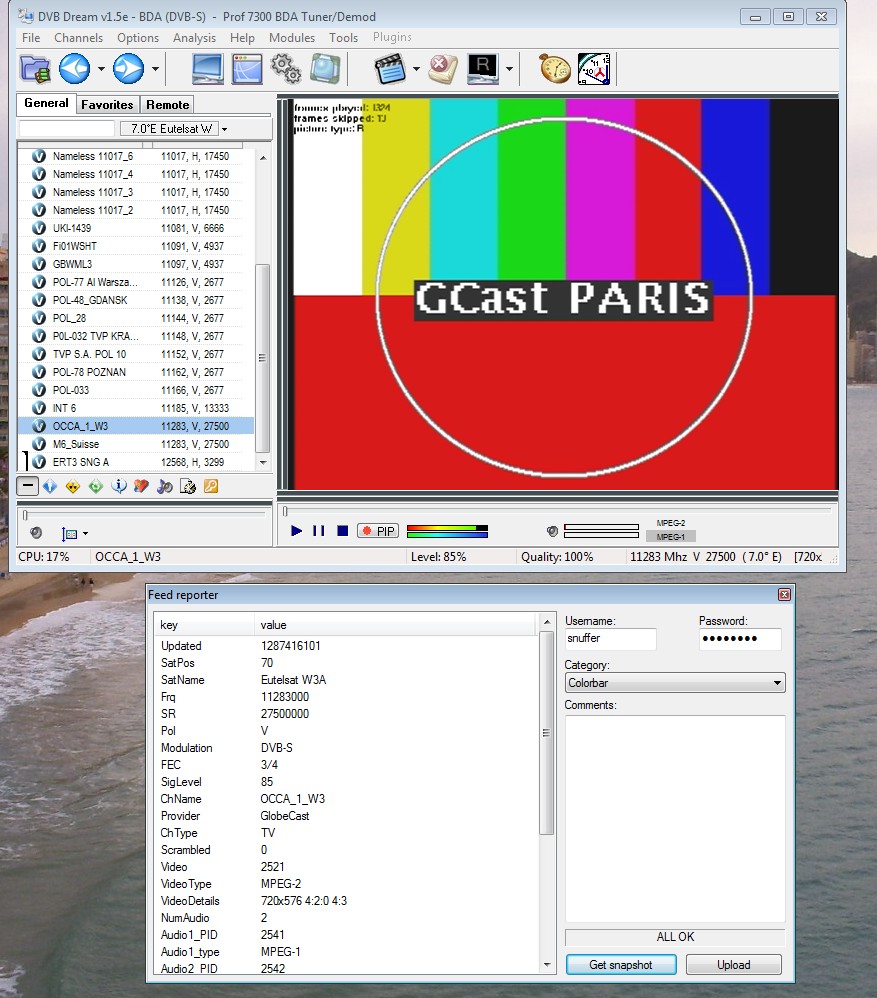This screenshot has height=998, width=877.
Task: Open the previous channel arrow dropdown
Action: [101, 69]
